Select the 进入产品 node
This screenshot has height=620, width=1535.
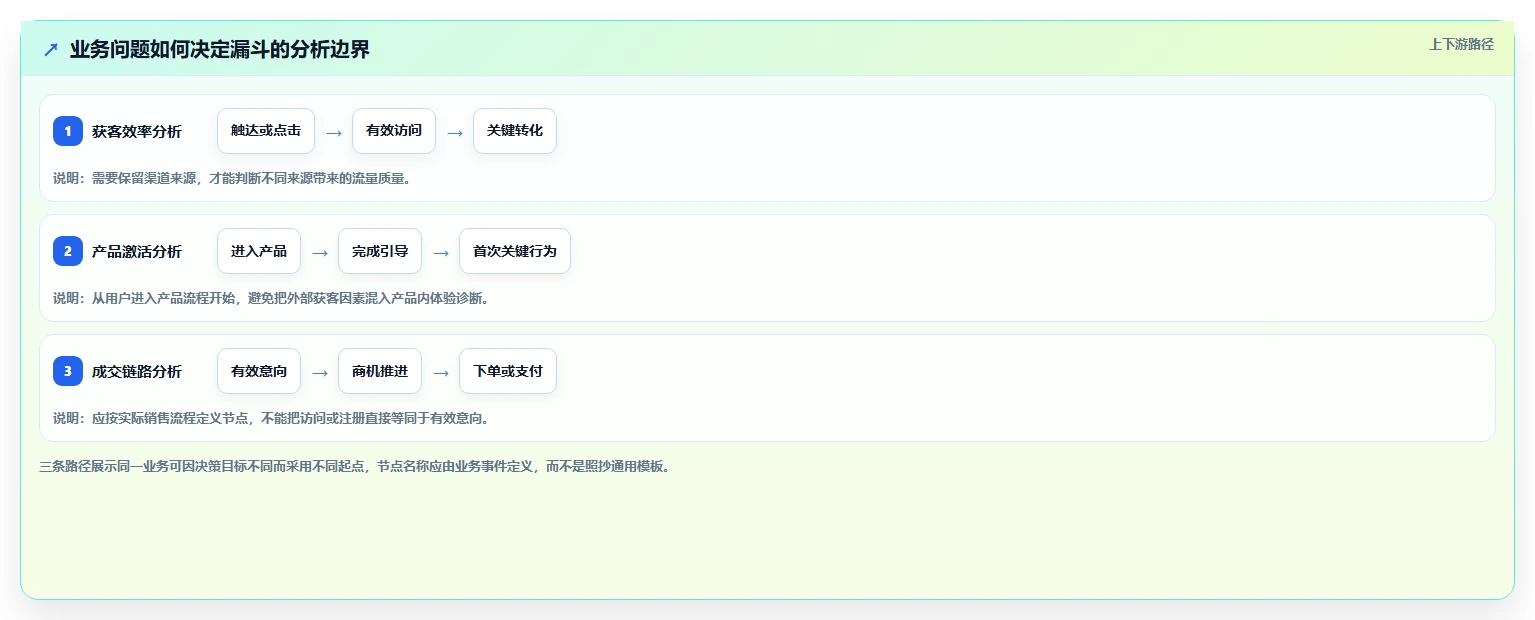point(259,251)
